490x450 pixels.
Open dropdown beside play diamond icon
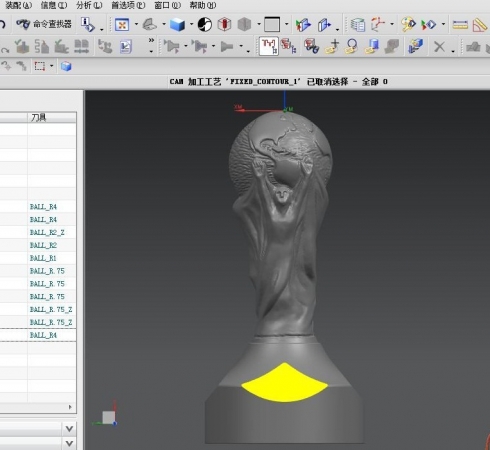443,24
